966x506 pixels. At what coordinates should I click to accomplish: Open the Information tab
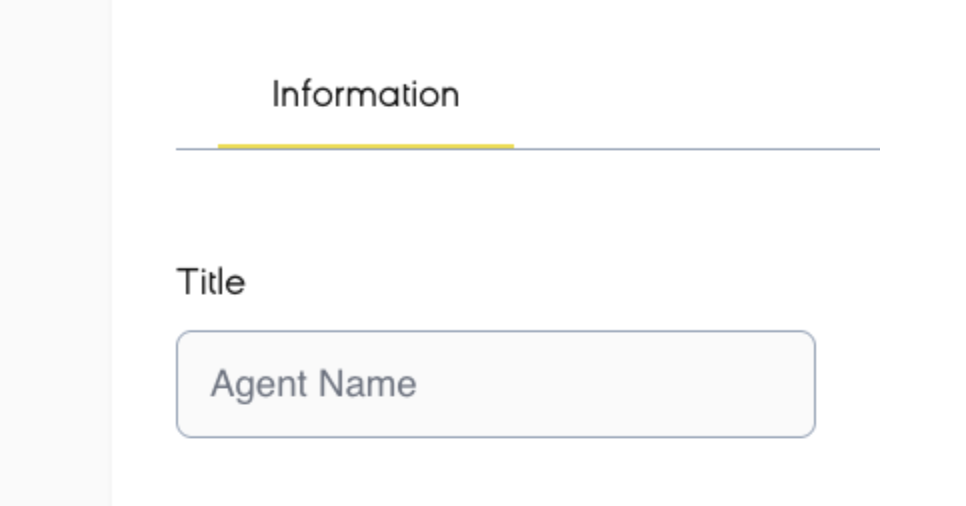point(365,96)
